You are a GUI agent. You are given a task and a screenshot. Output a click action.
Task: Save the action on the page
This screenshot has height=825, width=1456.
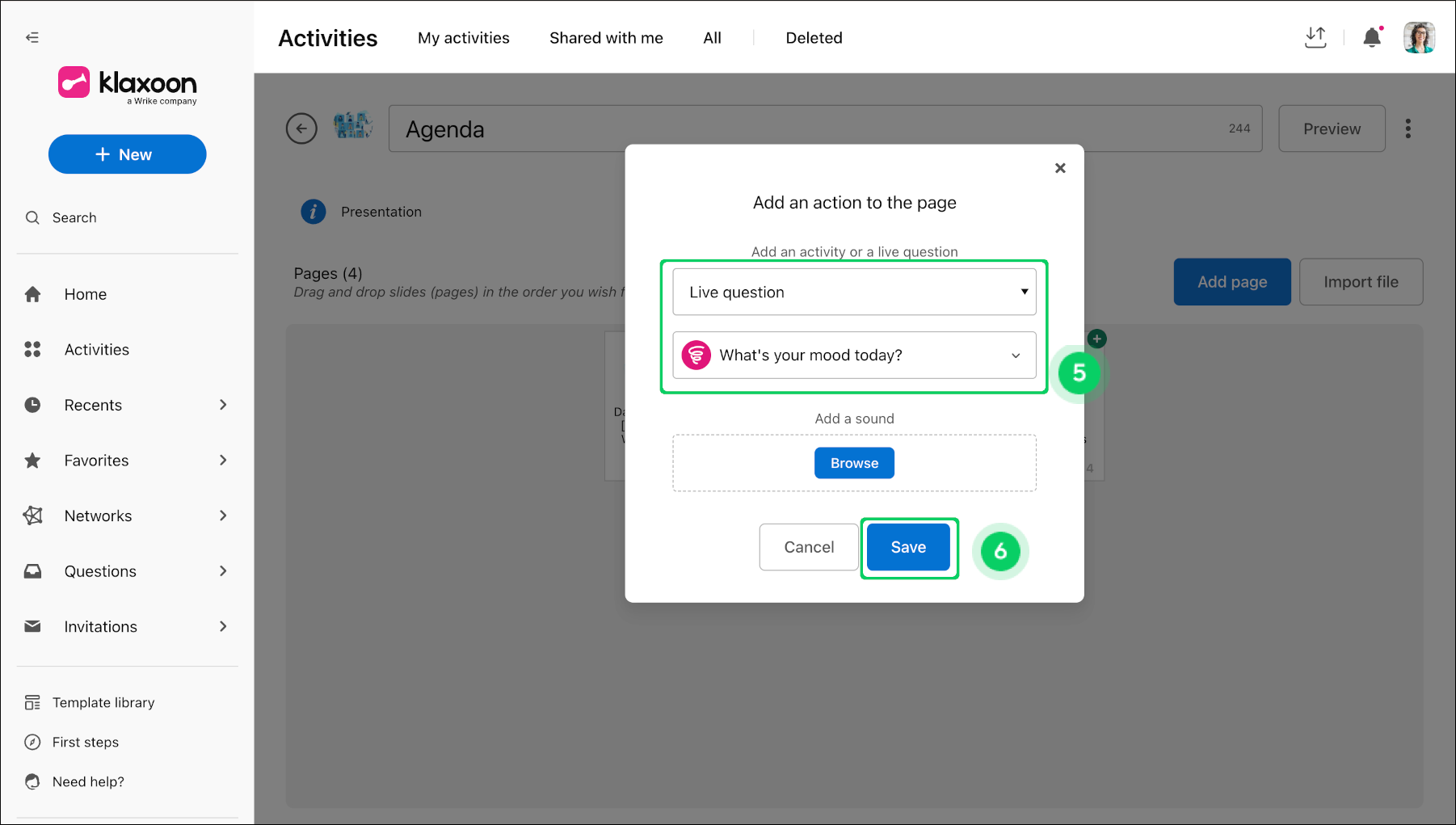click(908, 547)
